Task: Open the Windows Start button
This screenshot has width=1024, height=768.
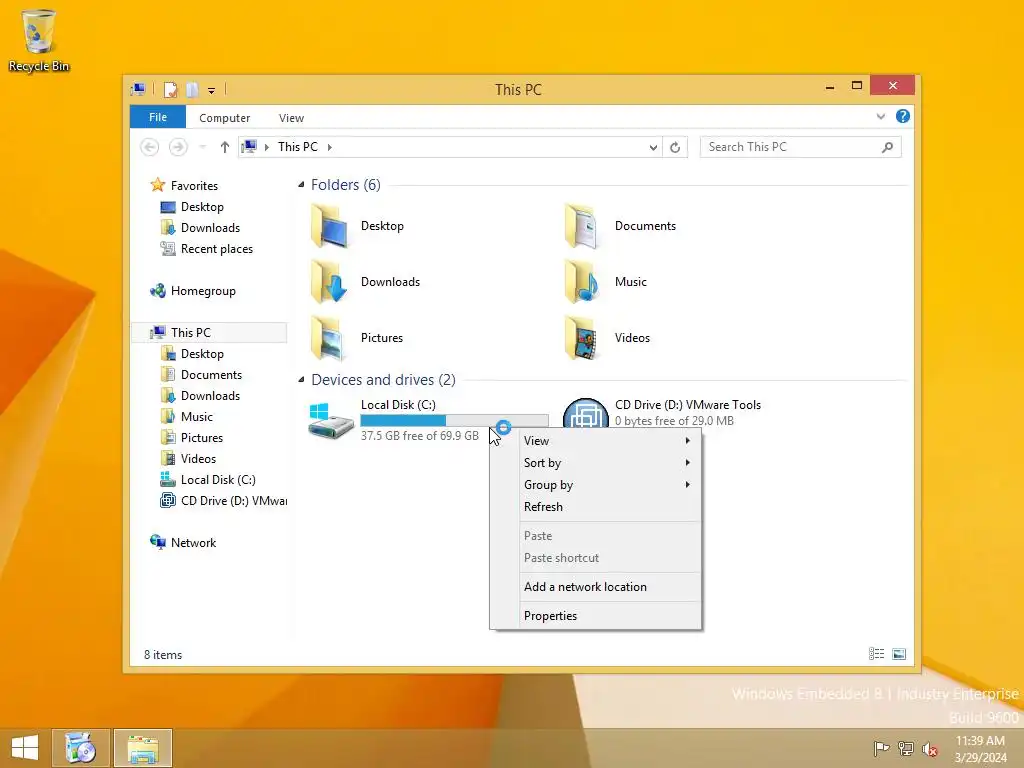Action: point(25,748)
